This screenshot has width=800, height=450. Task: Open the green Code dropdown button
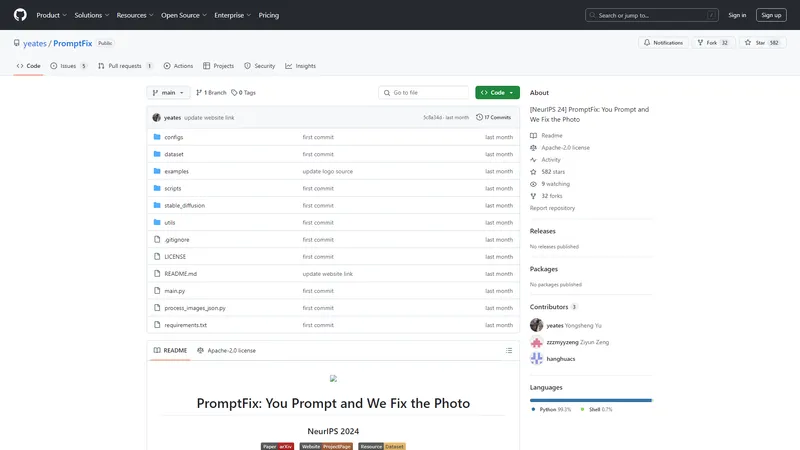click(x=497, y=92)
